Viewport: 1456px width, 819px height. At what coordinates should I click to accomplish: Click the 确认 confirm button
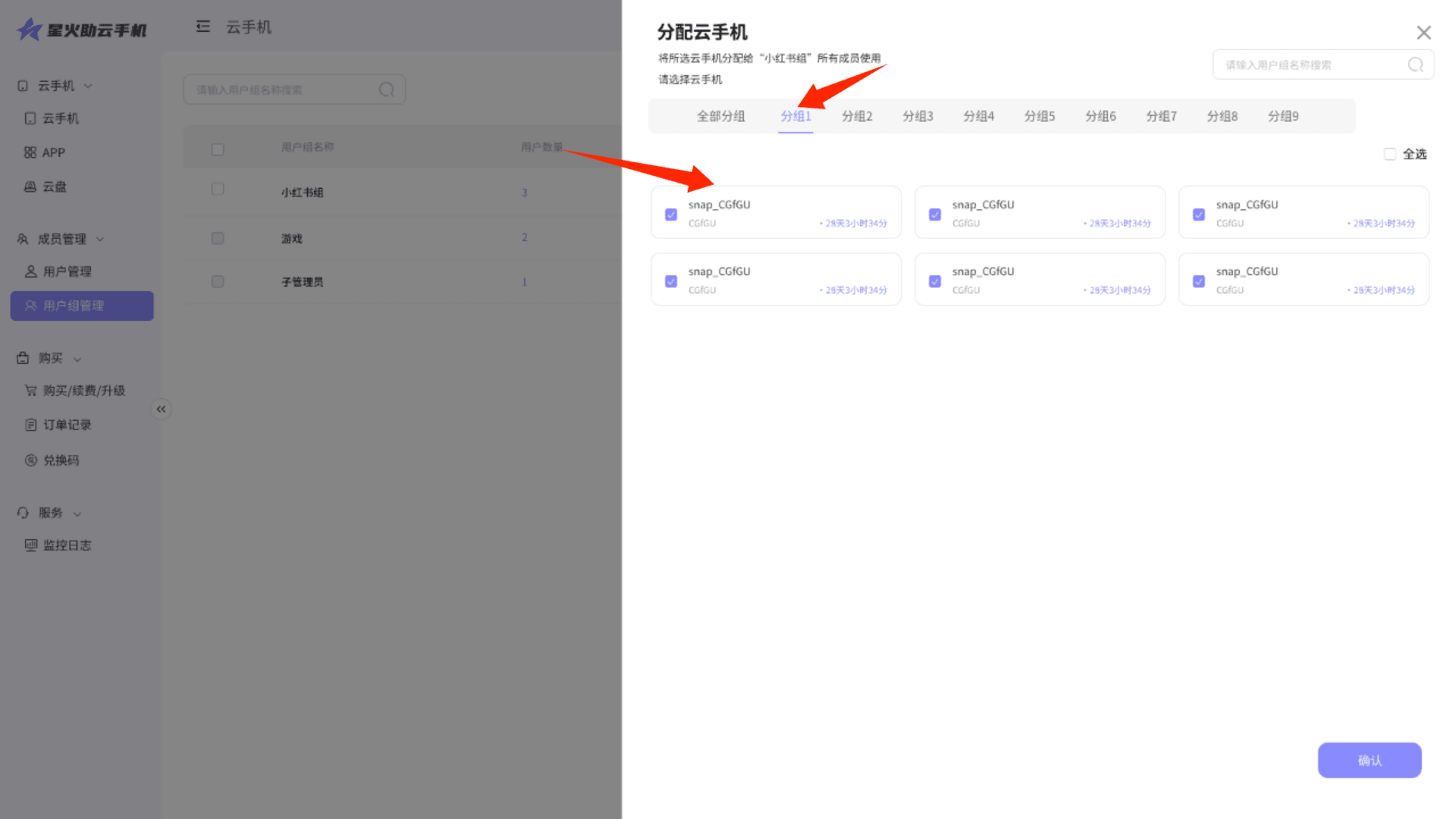point(1369,760)
